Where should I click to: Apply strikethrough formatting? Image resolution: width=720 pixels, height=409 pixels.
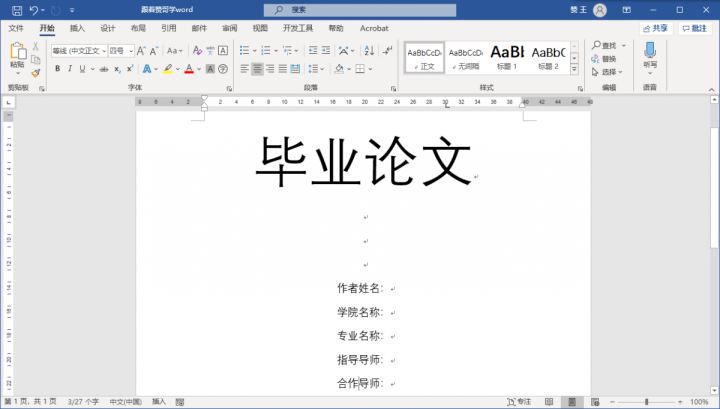[104, 69]
